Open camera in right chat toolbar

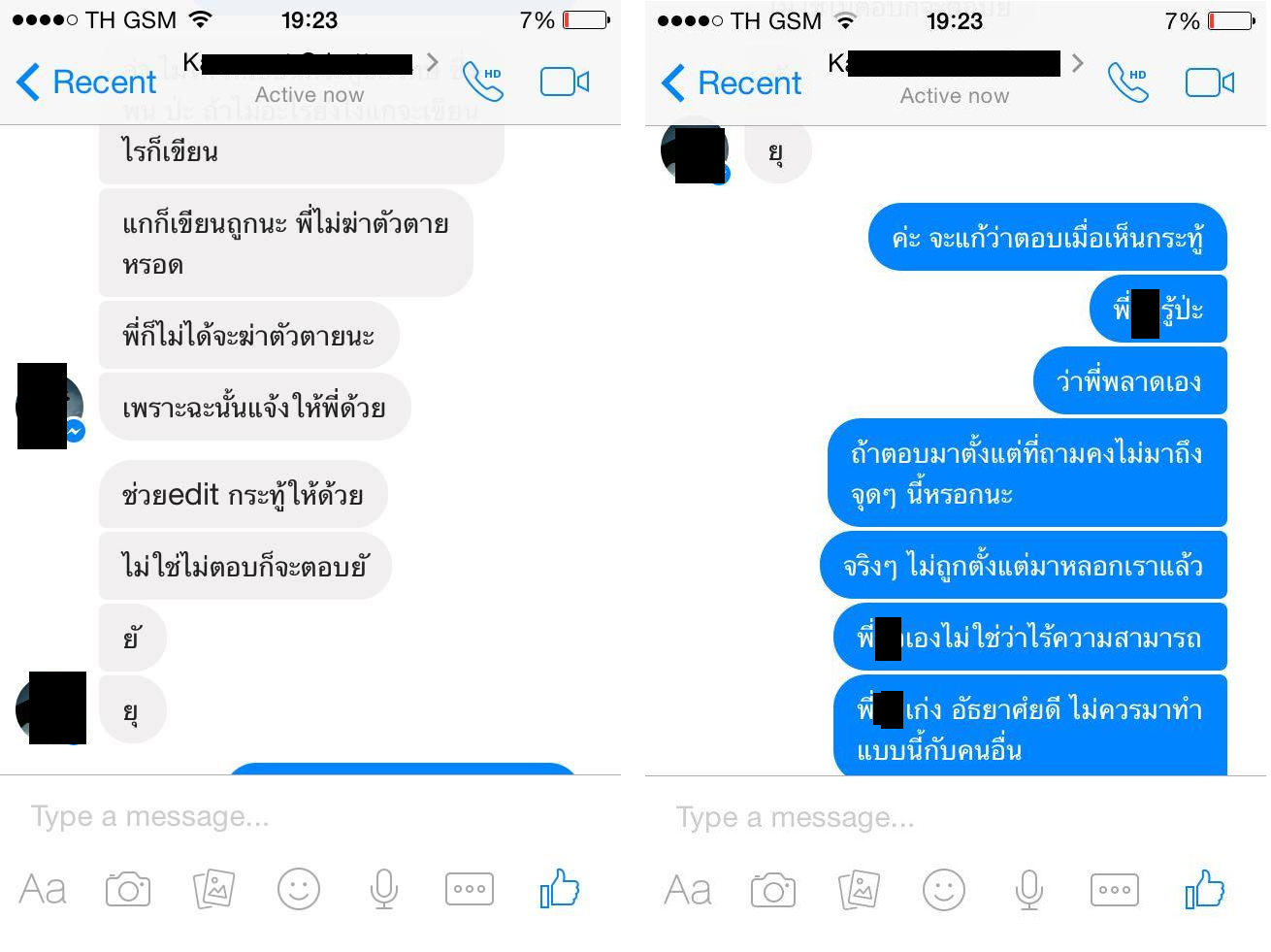[773, 890]
